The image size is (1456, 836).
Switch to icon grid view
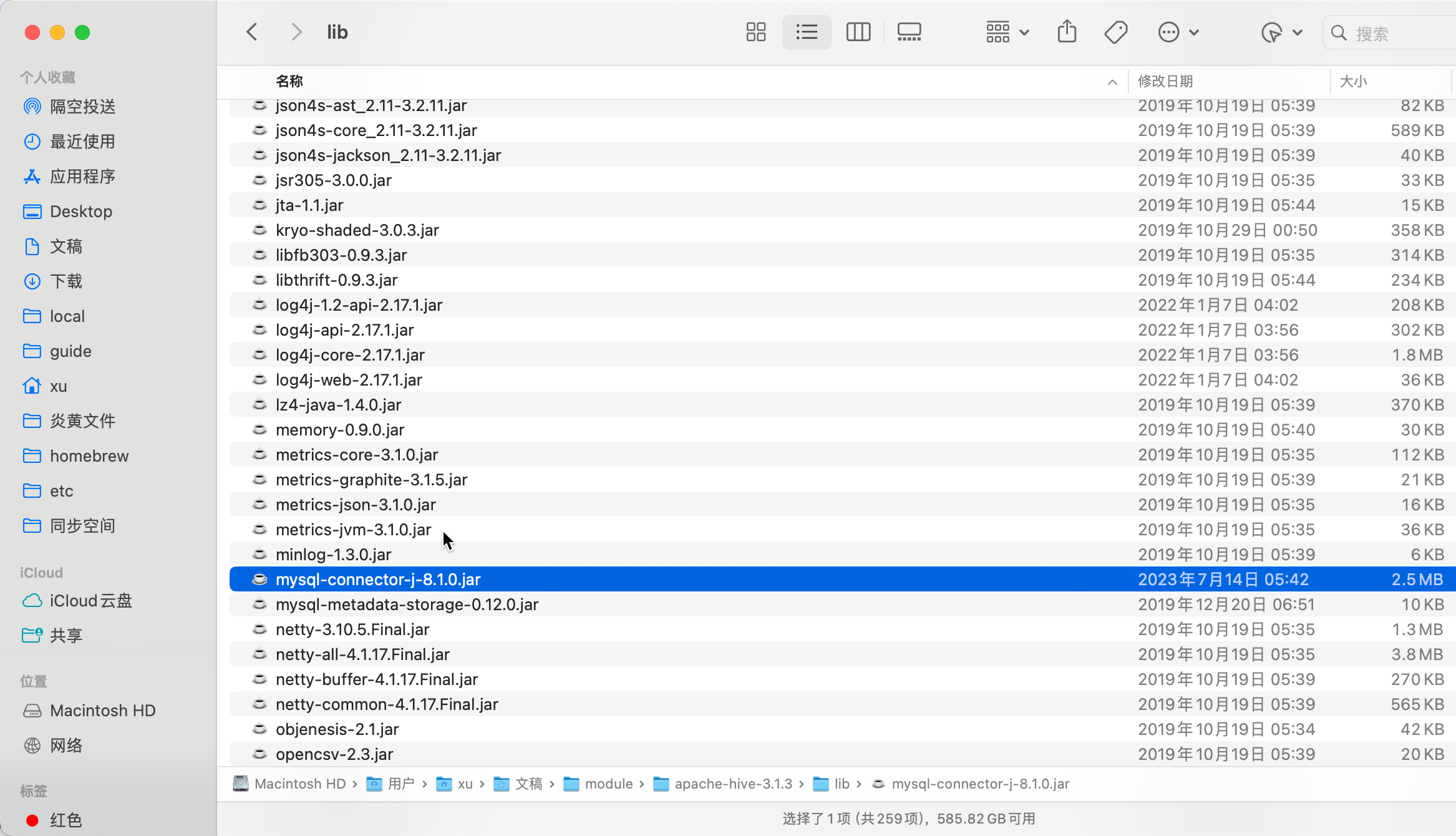[x=755, y=32]
